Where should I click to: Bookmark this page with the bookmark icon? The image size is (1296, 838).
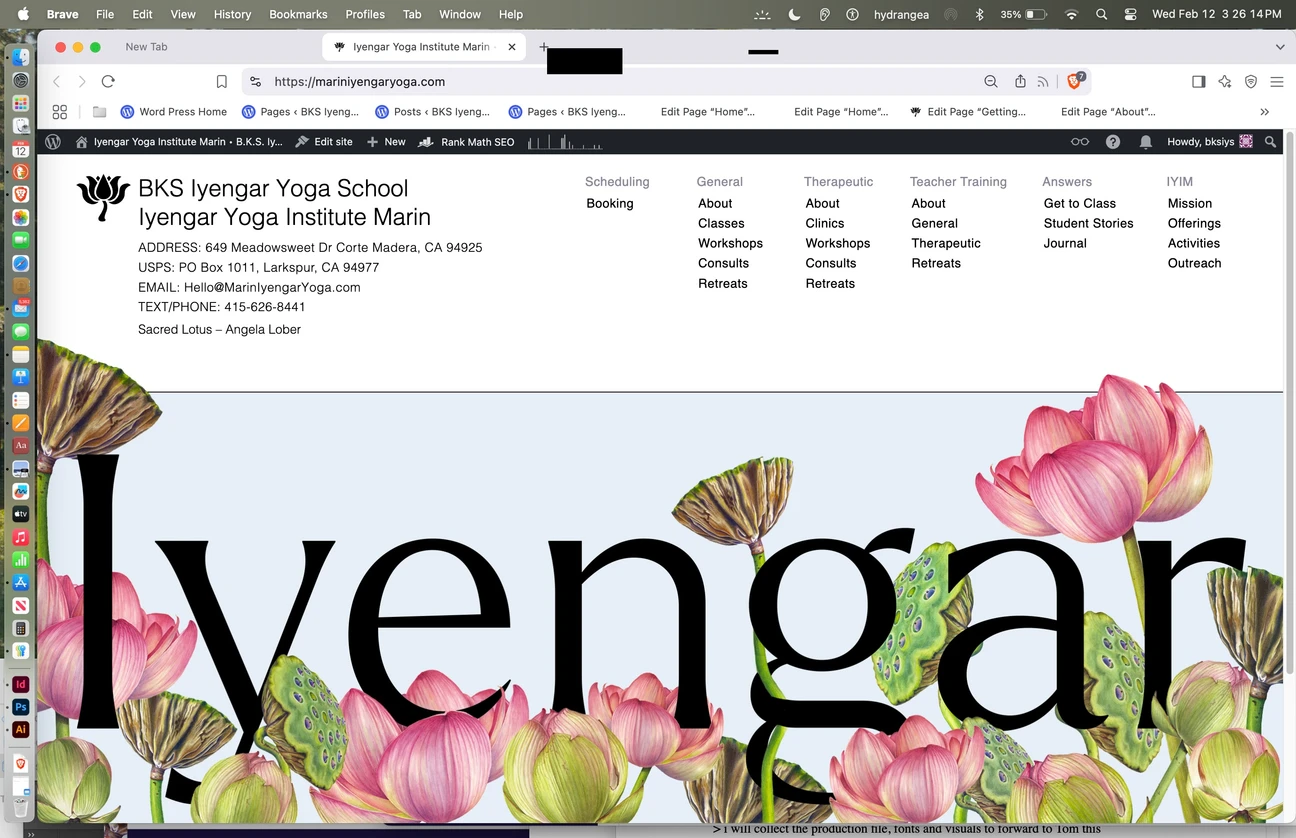click(222, 82)
